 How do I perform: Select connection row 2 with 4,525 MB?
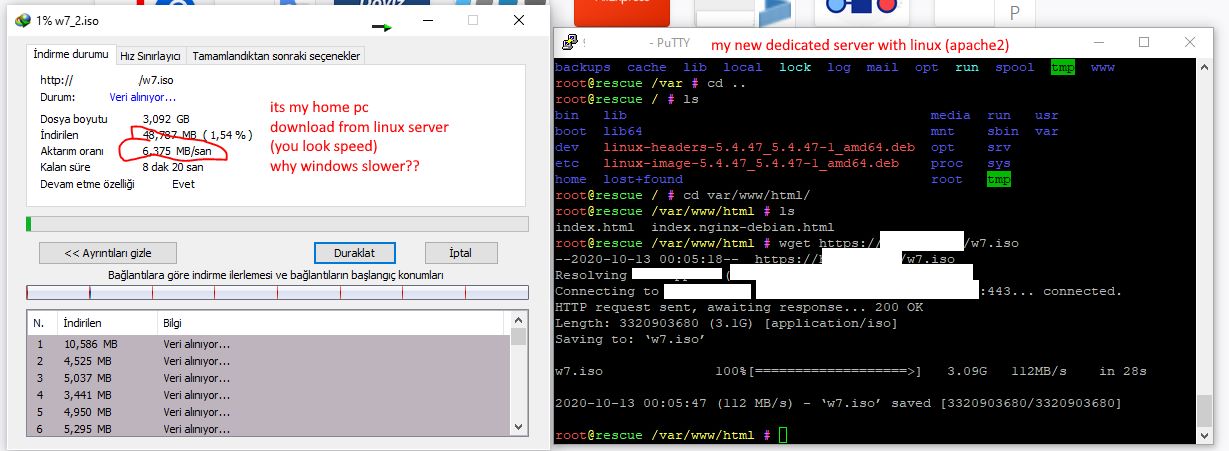[x=269, y=361]
